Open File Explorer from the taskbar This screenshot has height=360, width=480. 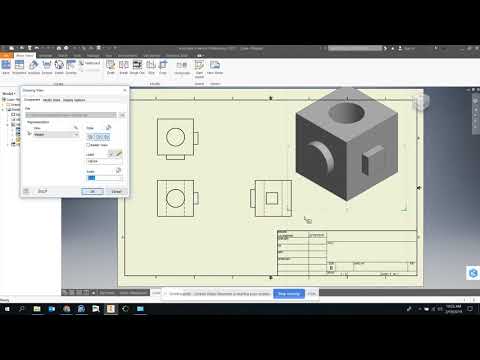click(x=37, y=309)
